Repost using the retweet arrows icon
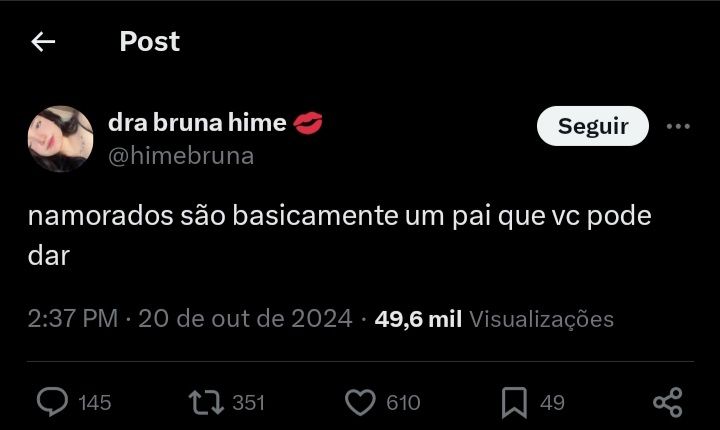The width and height of the screenshot is (720, 430). [x=206, y=402]
